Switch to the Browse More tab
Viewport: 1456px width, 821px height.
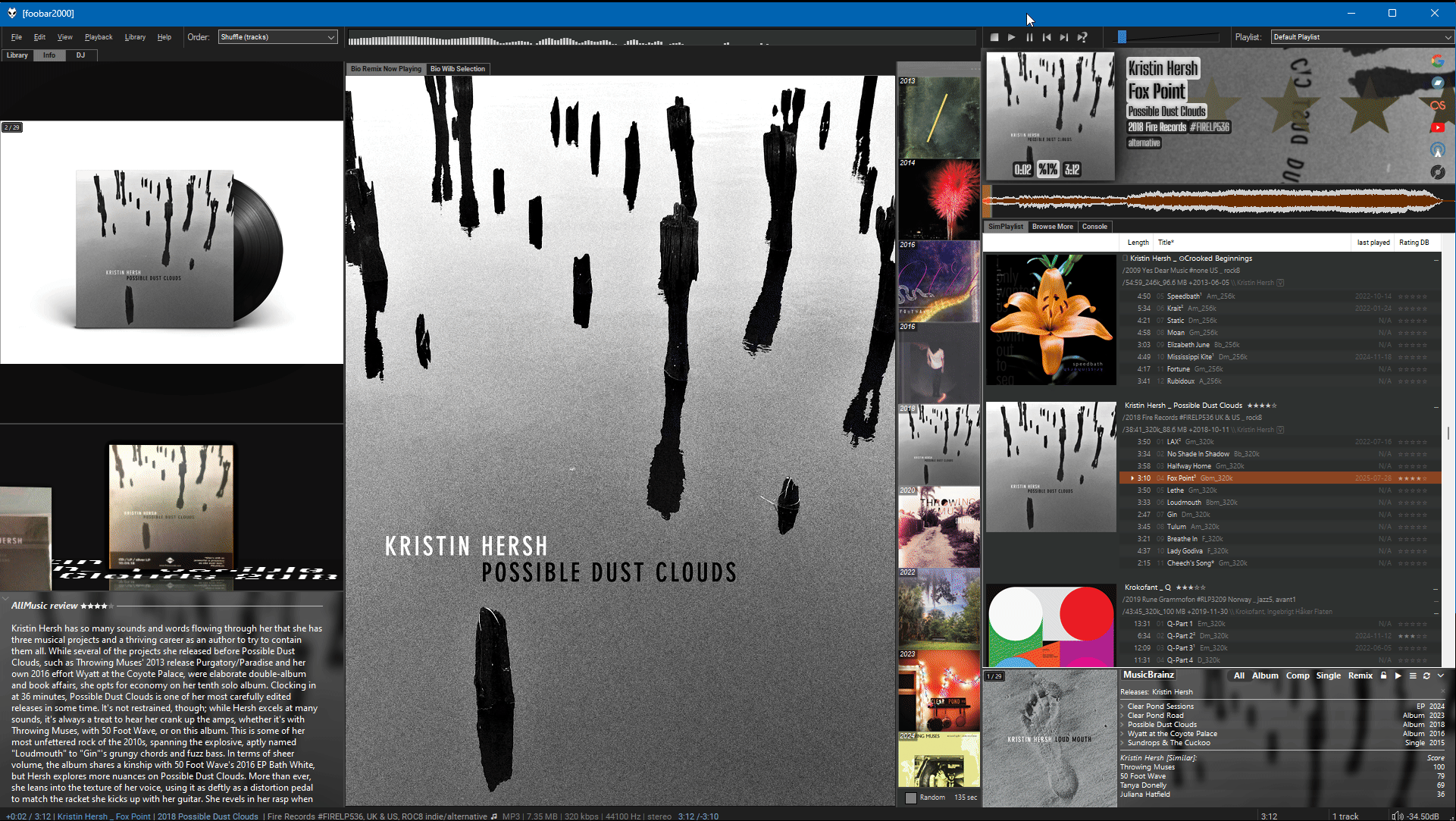click(1053, 226)
